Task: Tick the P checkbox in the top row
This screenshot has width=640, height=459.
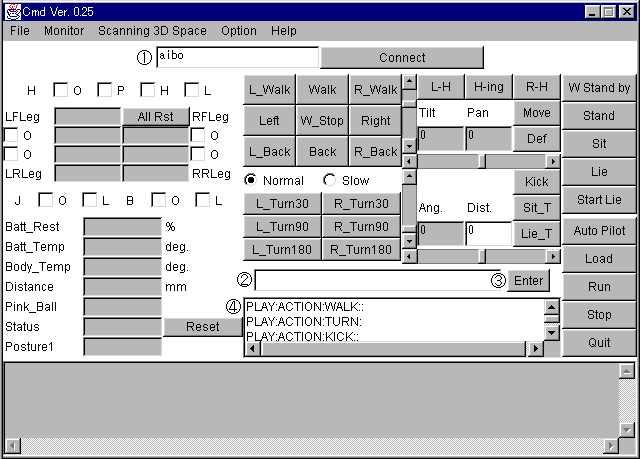Action: click(105, 90)
